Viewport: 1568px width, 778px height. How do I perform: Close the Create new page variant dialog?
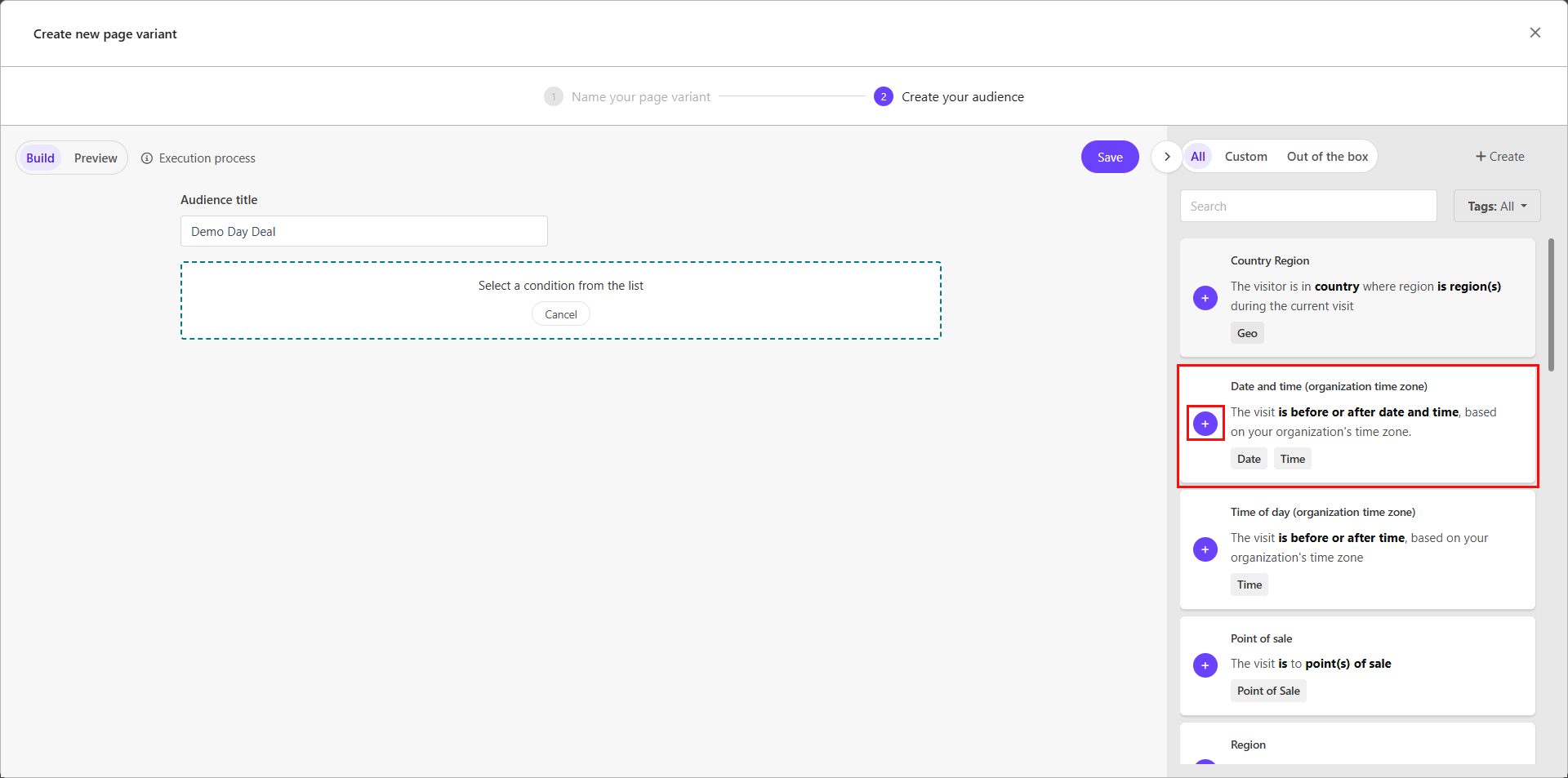1535,33
